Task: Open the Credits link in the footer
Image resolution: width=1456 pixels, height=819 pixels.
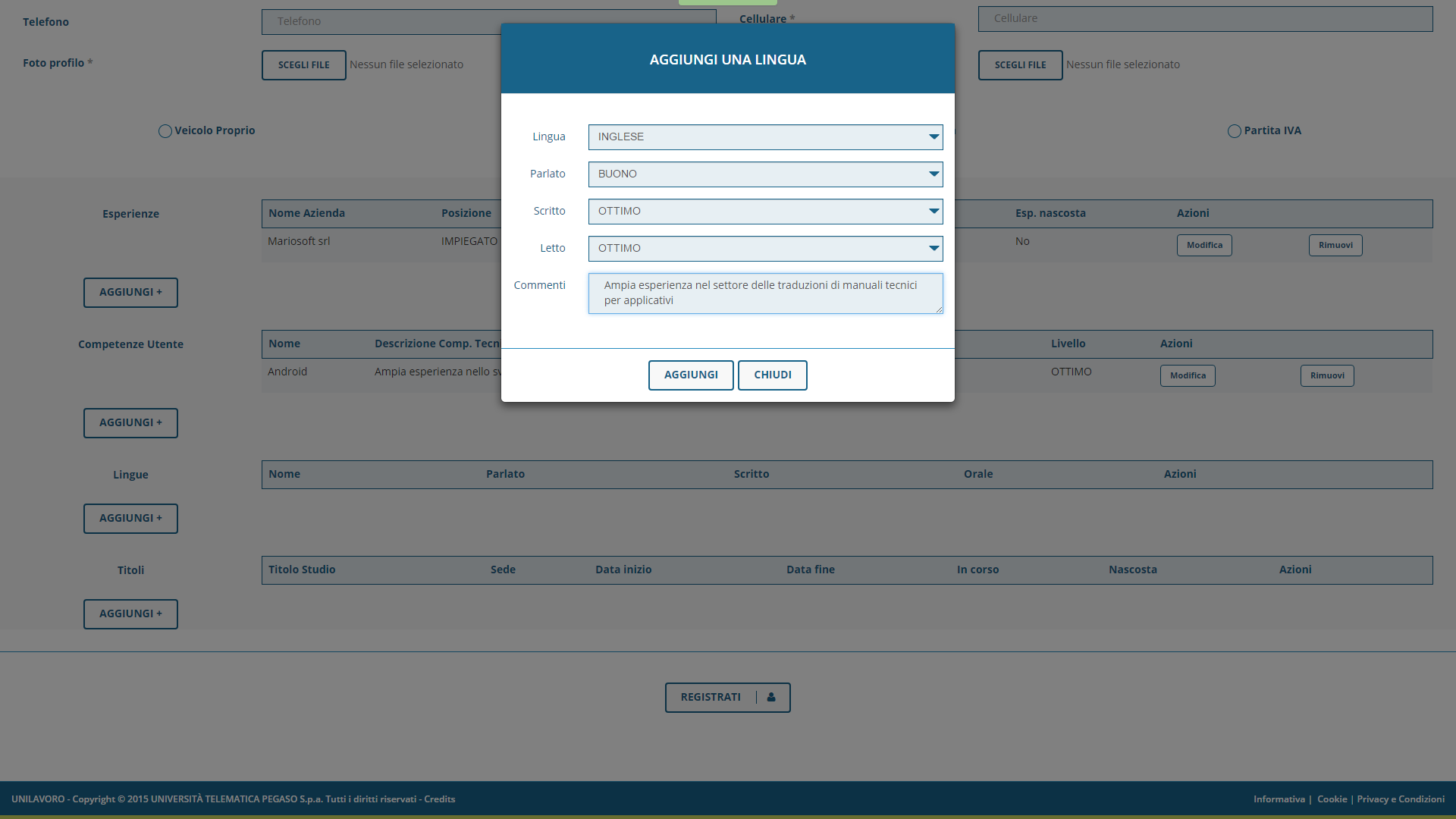Action: tap(439, 799)
